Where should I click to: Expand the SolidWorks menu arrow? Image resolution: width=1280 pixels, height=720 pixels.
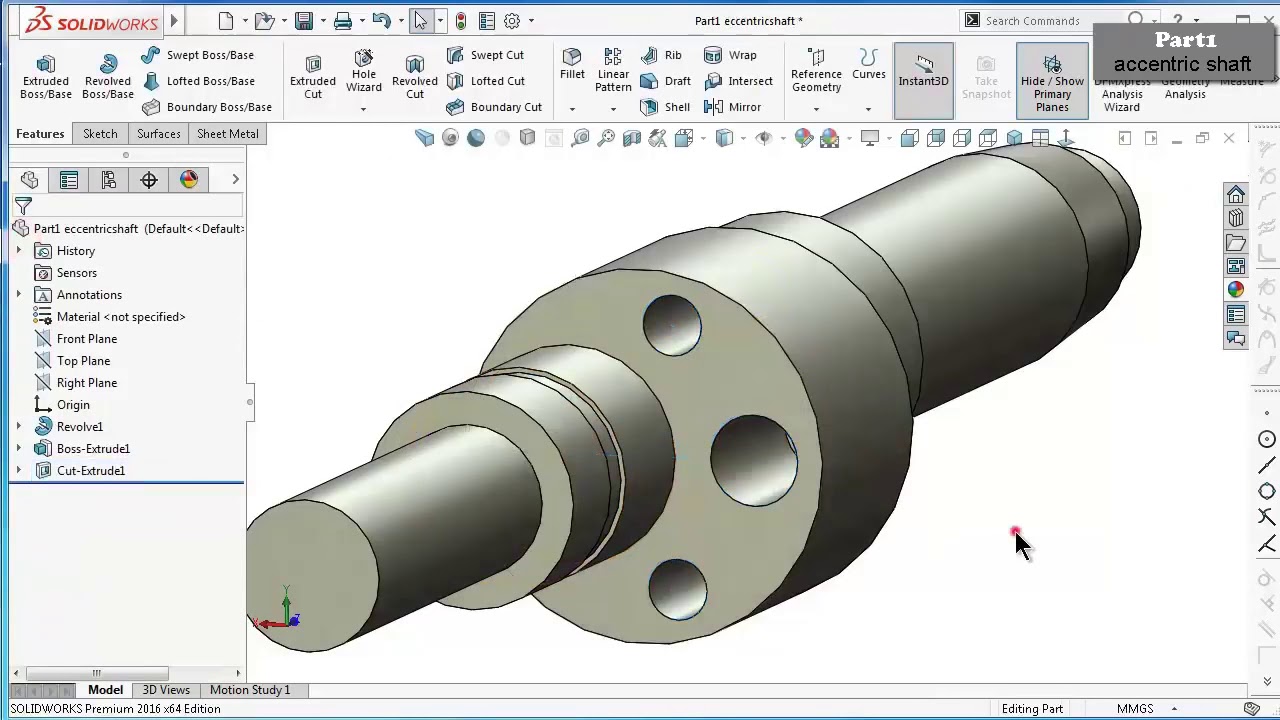(174, 20)
